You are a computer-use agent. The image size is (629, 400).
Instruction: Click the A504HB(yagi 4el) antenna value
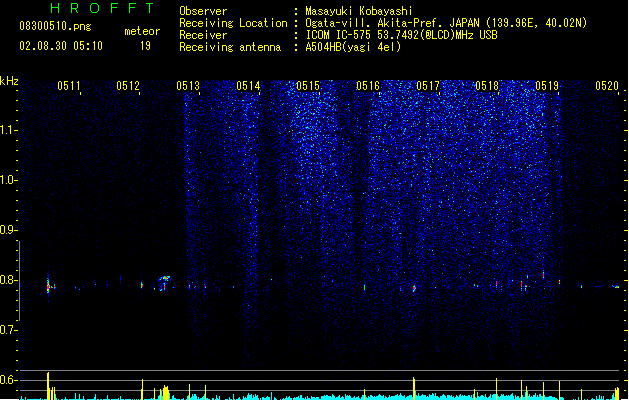coord(353,47)
